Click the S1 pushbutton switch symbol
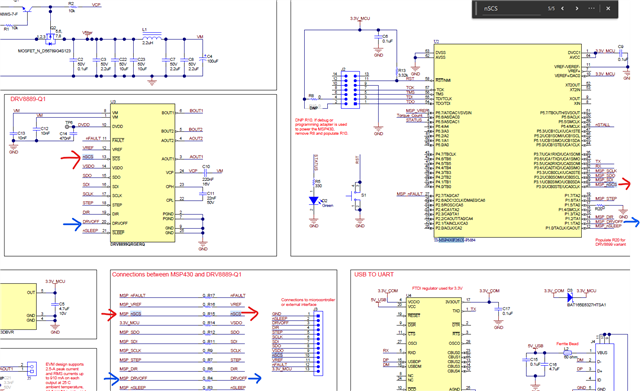This screenshot has width=640, height=391. (356, 196)
